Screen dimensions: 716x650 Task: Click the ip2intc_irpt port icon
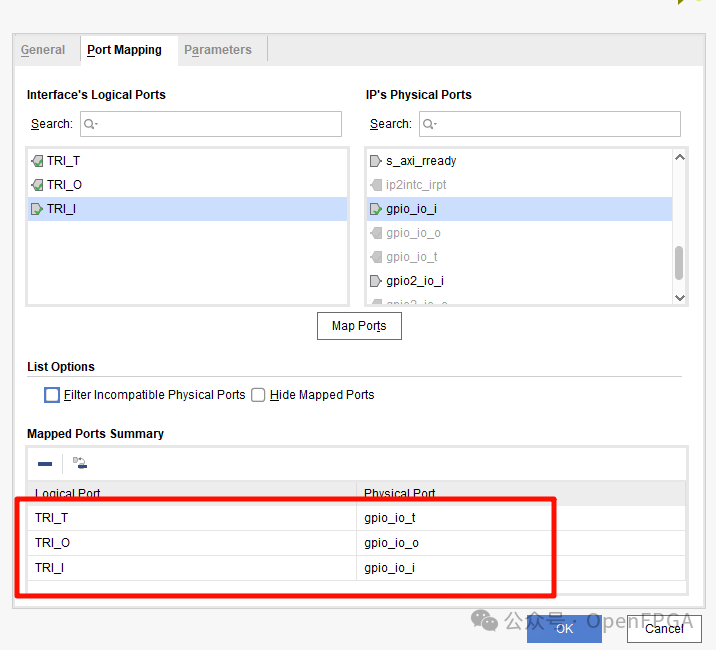pyautogui.click(x=376, y=185)
